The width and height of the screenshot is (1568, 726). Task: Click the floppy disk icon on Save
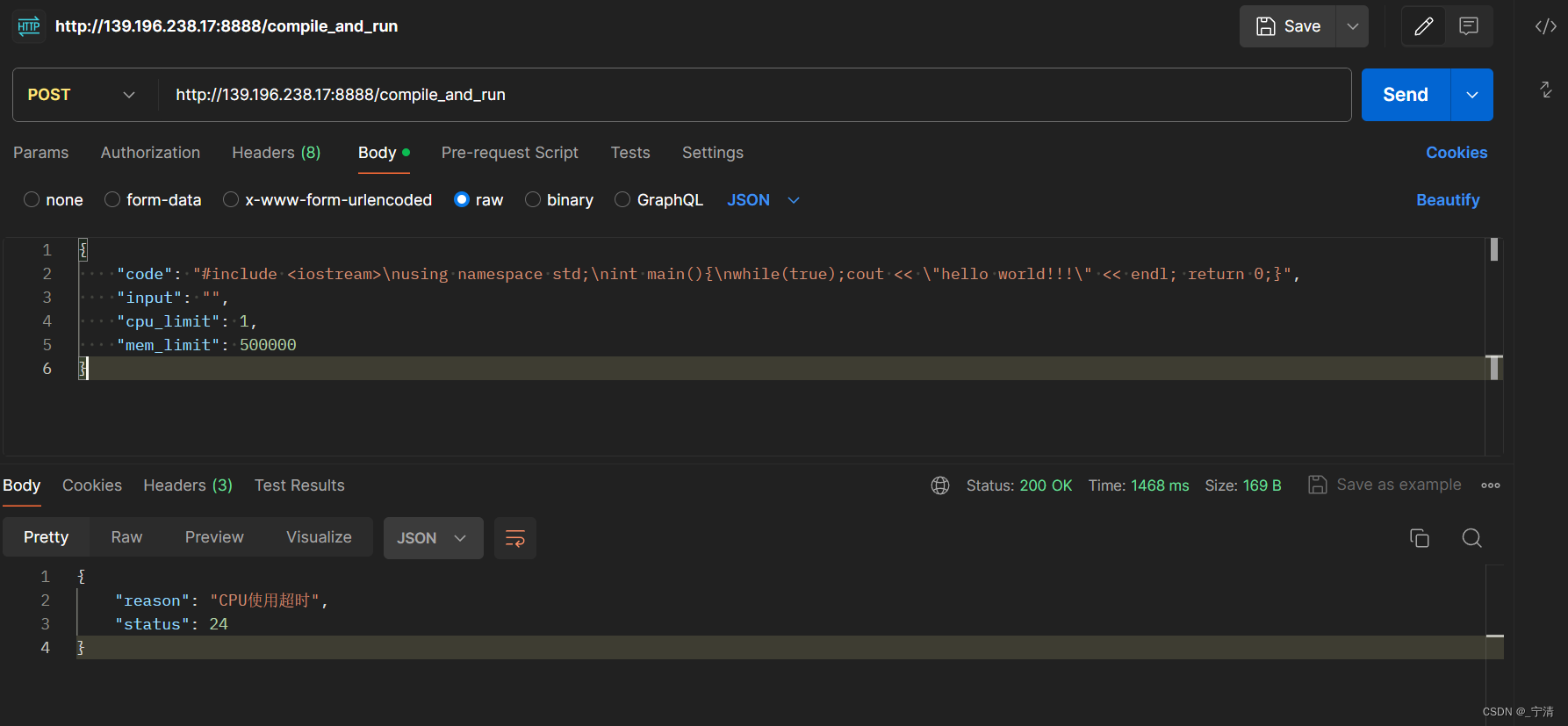[x=1265, y=26]
